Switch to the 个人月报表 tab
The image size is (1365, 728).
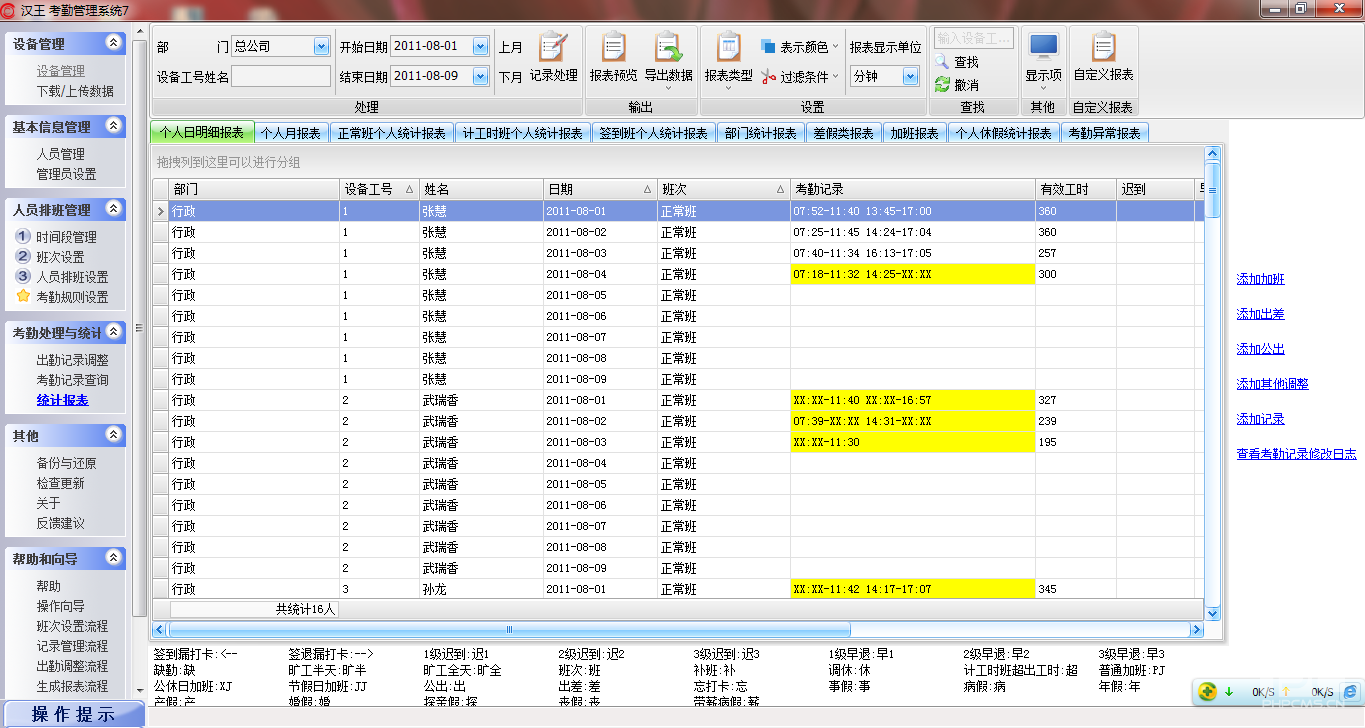click(290, 133)
